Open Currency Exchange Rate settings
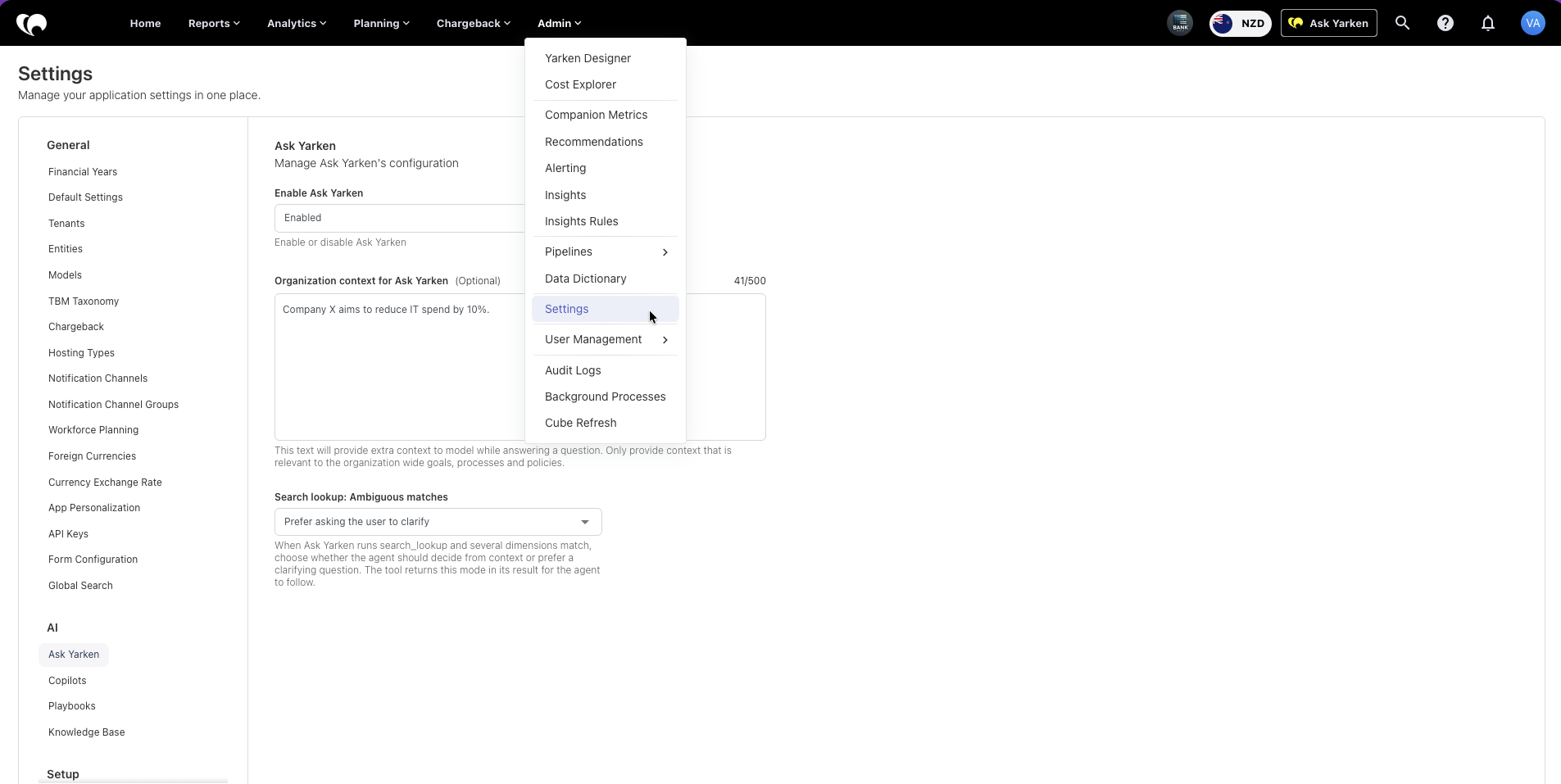The height and width of the screenshot is (784, 1561). 105,483
